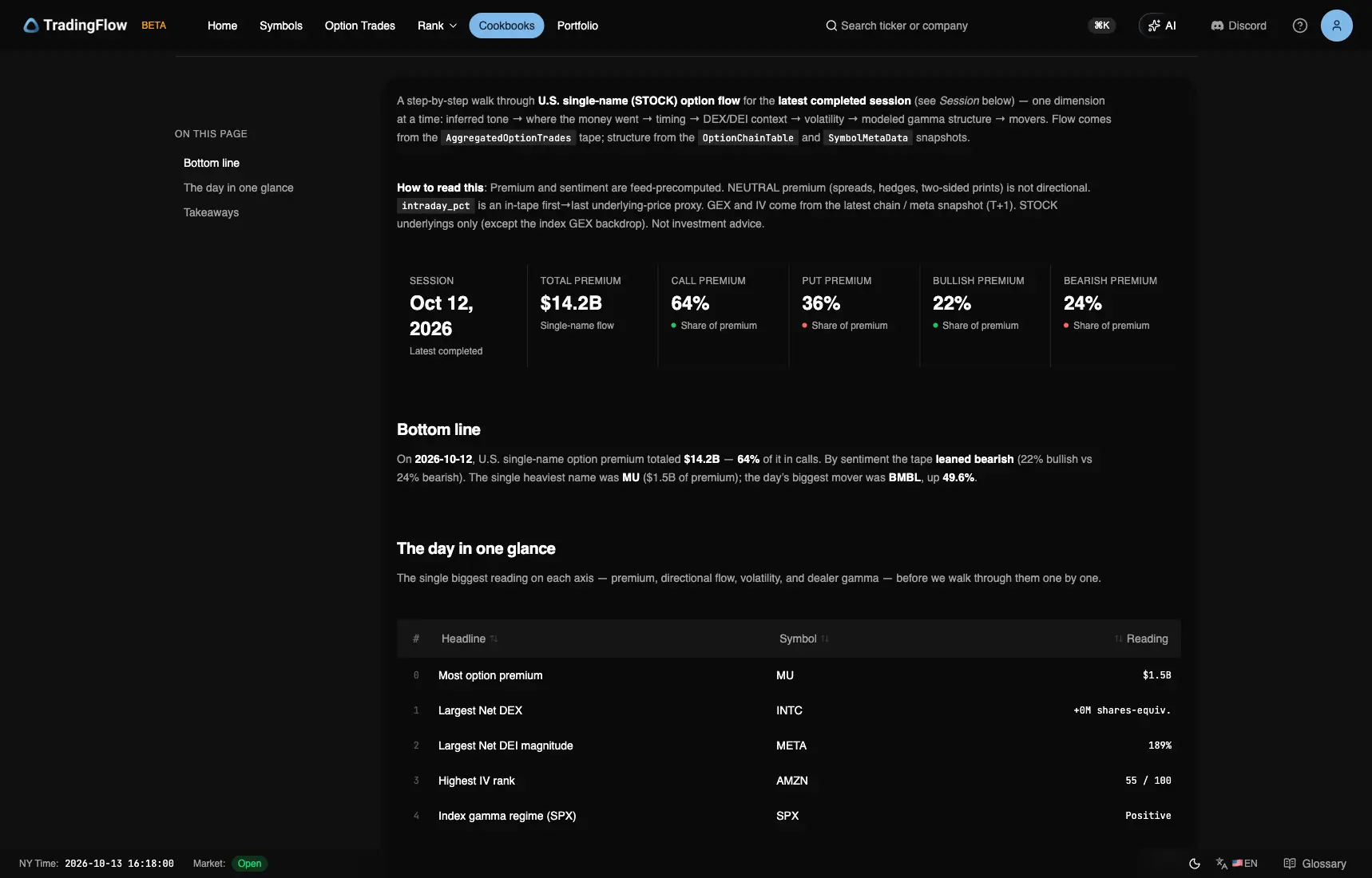
Task: Sort table by the Symbol column
Action: point(804,639)
